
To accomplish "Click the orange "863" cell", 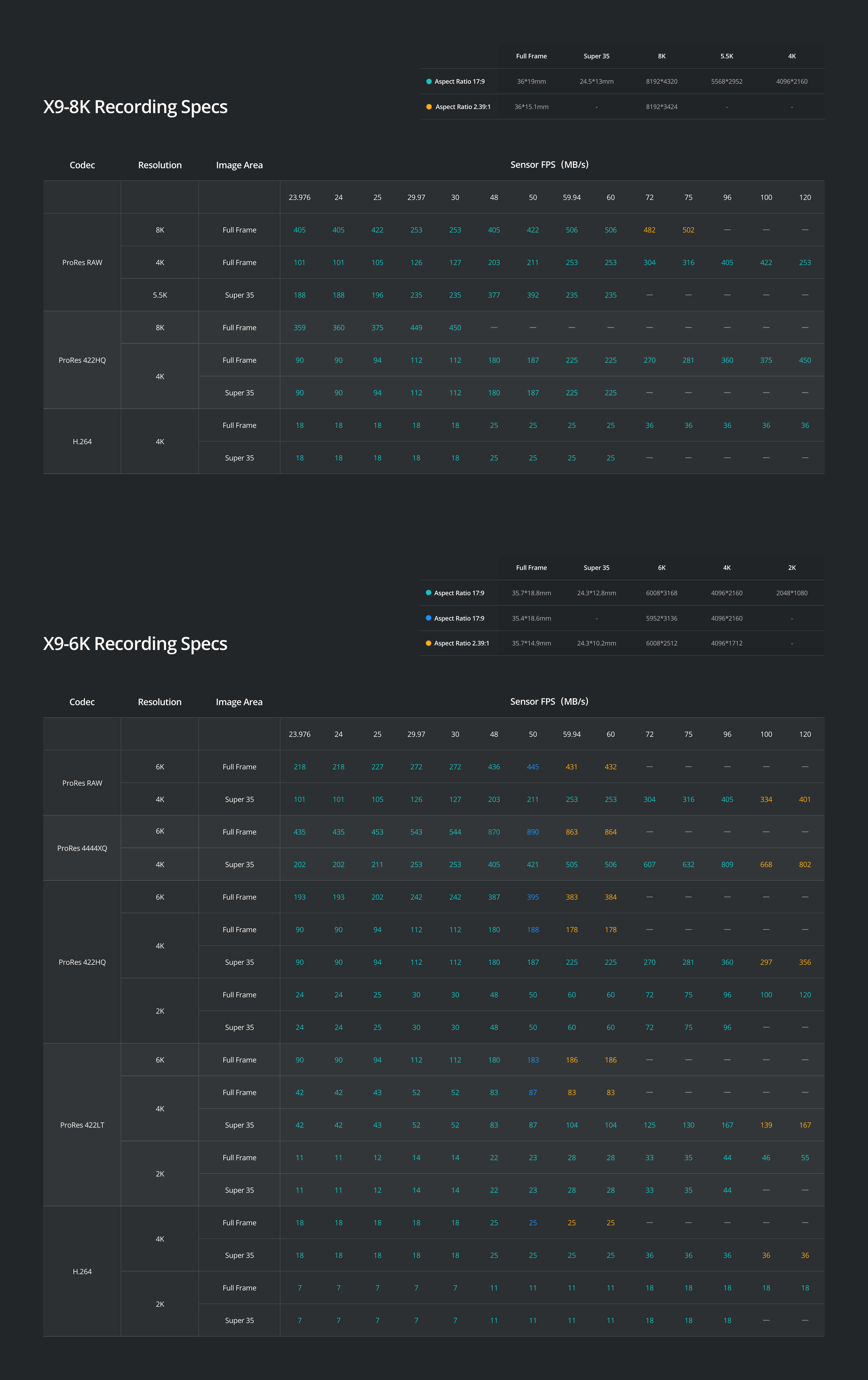I will 572,832.
